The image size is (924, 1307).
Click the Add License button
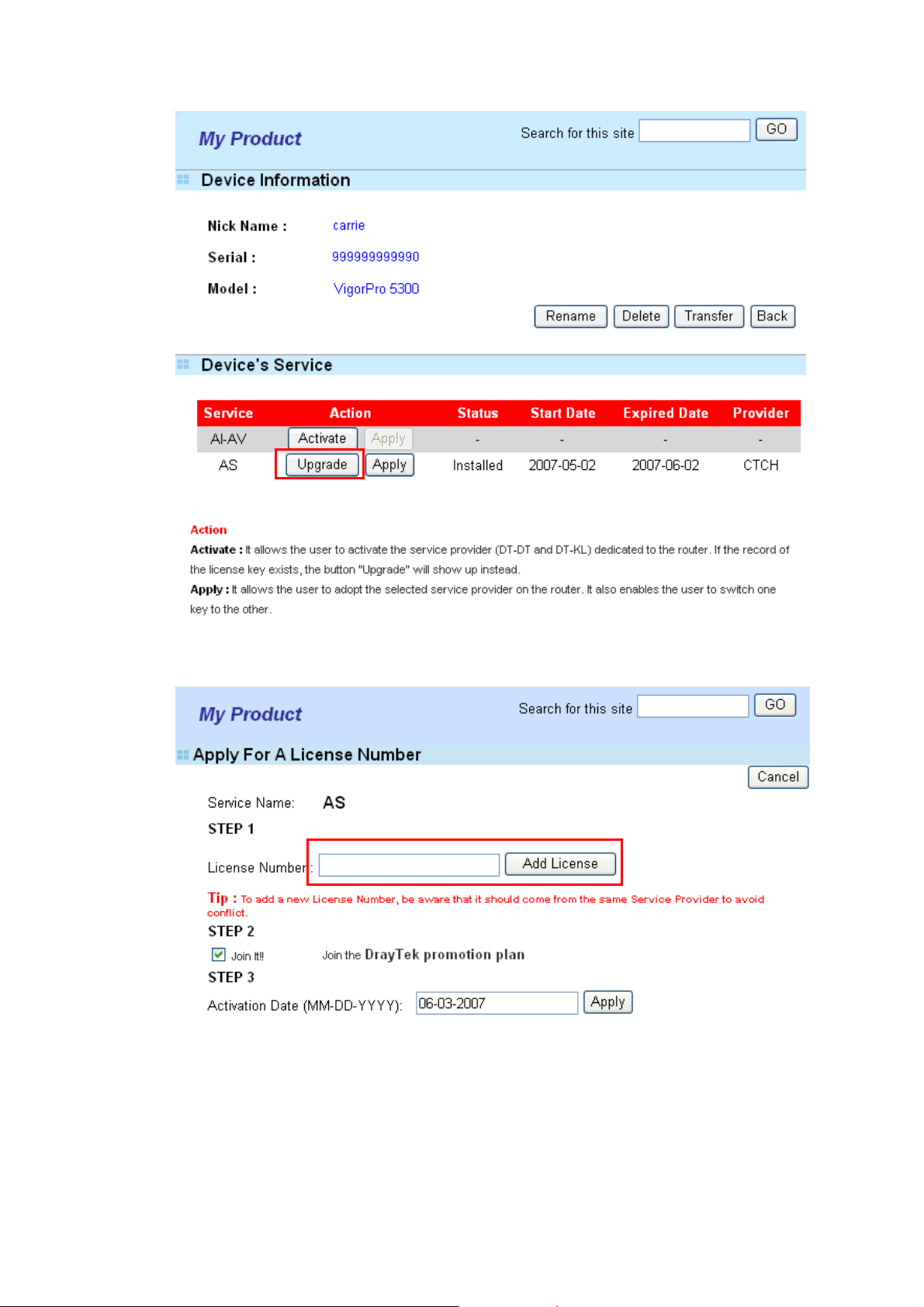point(560,864)
